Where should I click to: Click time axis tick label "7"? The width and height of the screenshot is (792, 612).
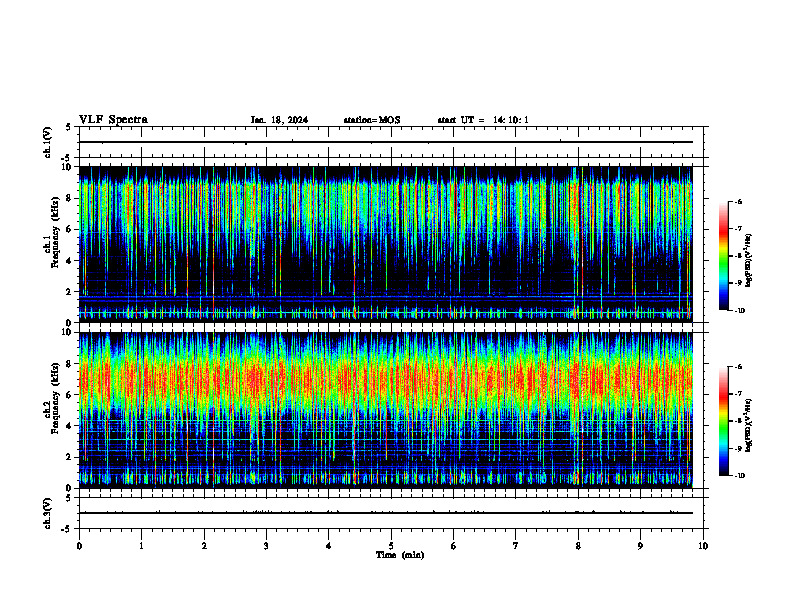click(516, 546)
